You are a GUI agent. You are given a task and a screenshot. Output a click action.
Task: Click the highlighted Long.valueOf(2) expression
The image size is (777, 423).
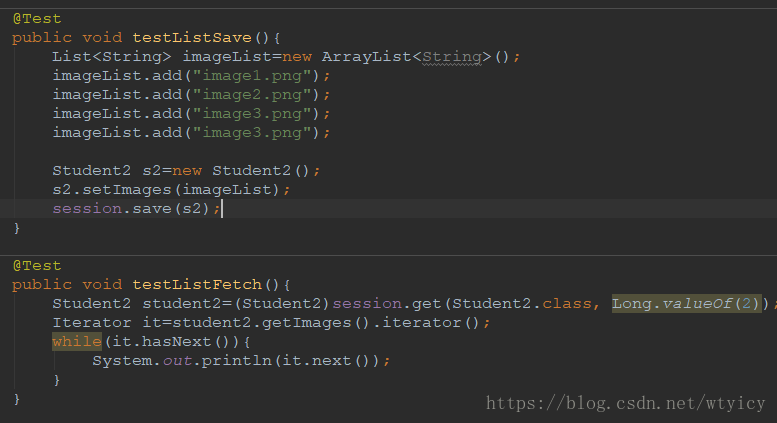click(x=686, y=304)
